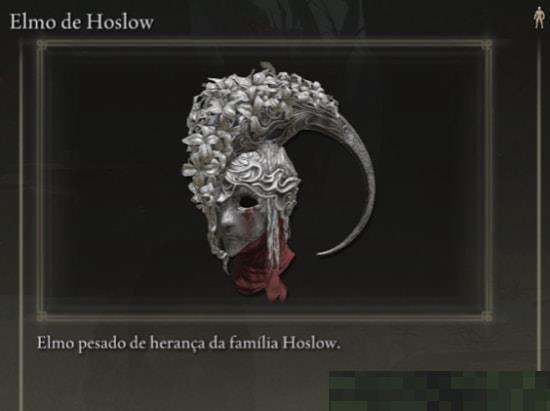Click the pixelated green censored area

pyautogui.click(x=439, y=391)
